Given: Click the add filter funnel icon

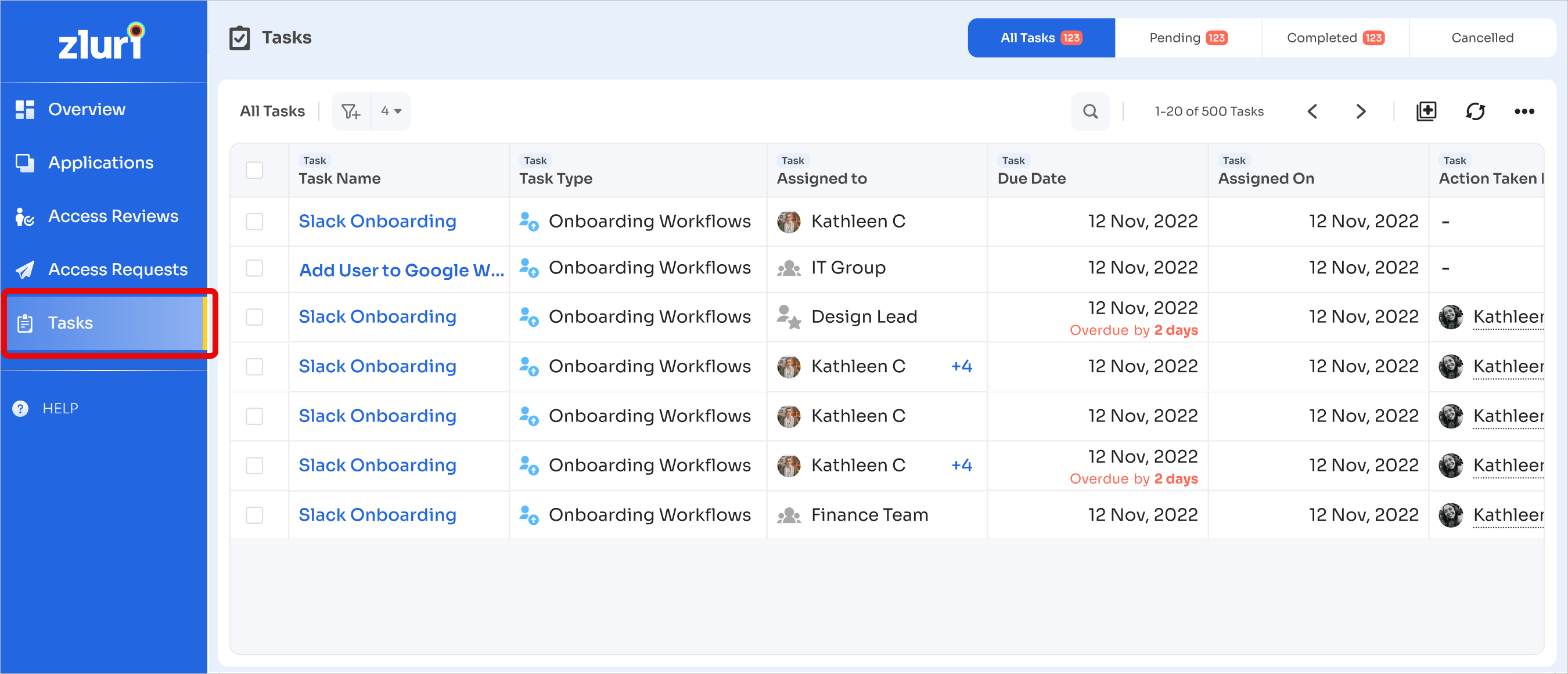Looking at the screenshot, I should tap(351, 111).
